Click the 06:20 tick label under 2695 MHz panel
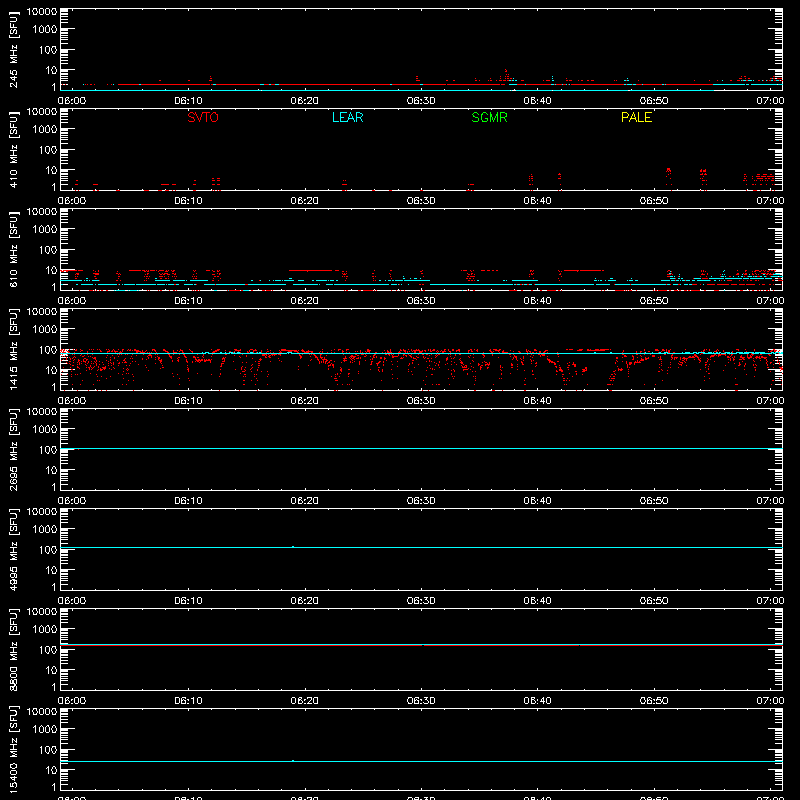The image size is (800, 800). point(305,501)
